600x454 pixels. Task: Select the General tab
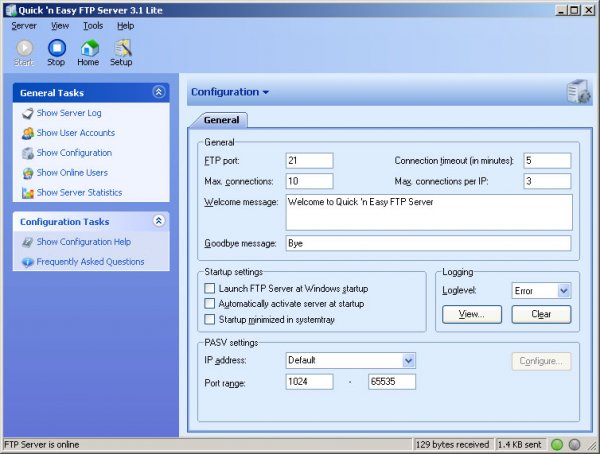point(221,120)
